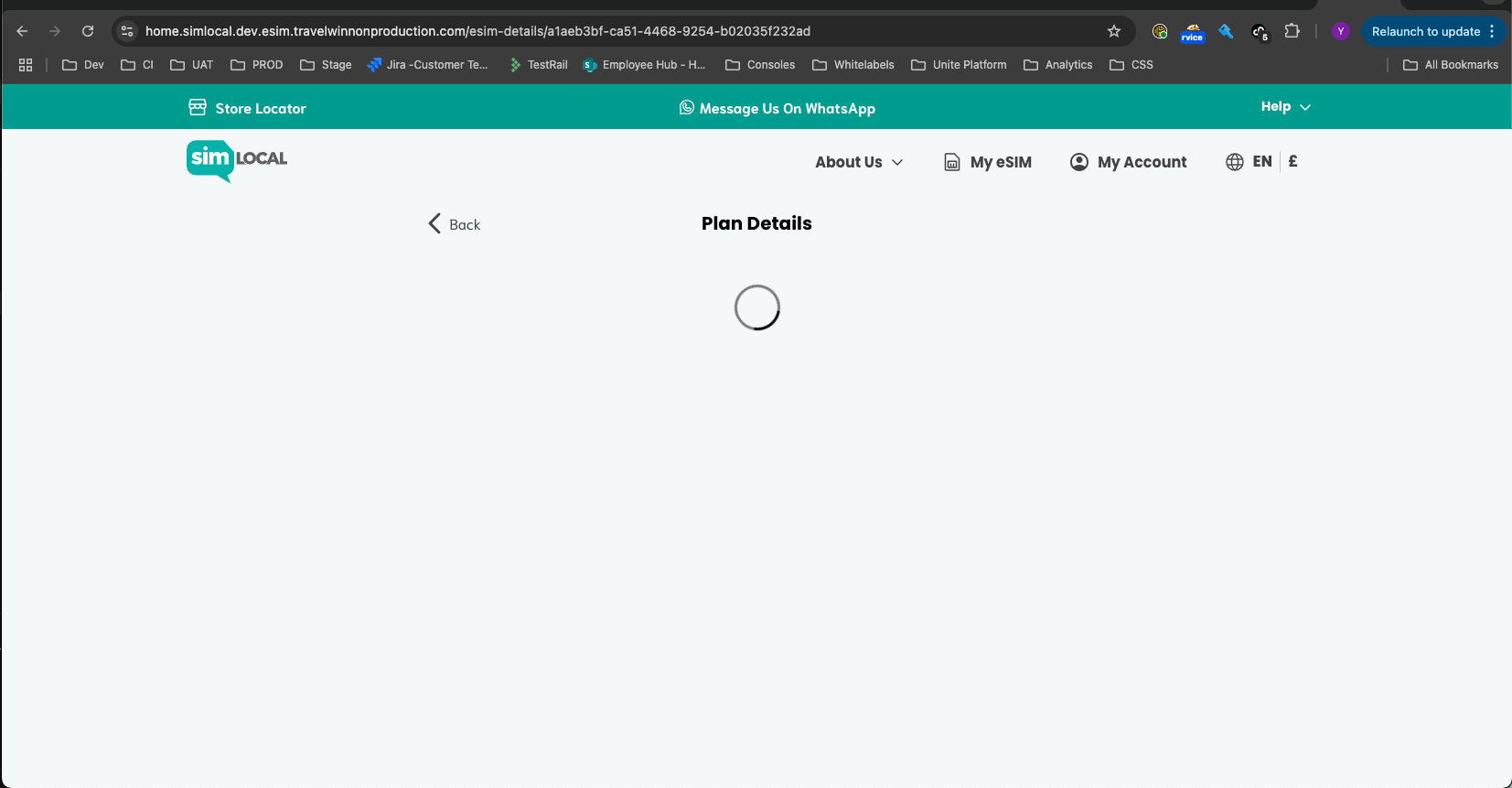
Task: Click Message Us On WhatsApp
Action: tap(777, 108)
